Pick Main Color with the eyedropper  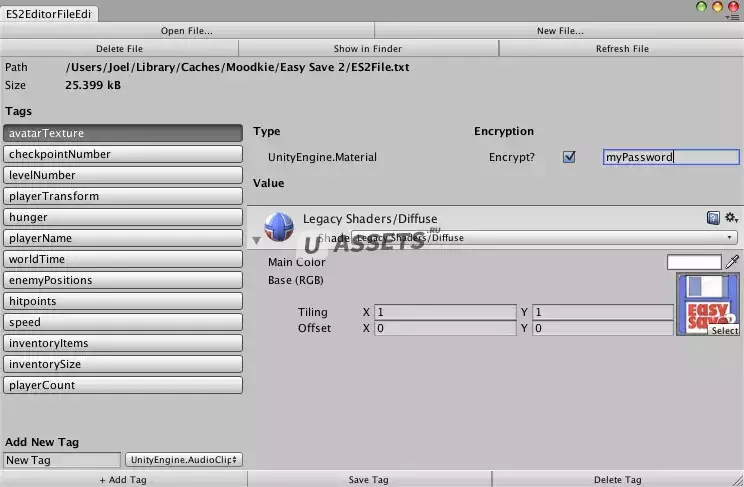(732, 262)
